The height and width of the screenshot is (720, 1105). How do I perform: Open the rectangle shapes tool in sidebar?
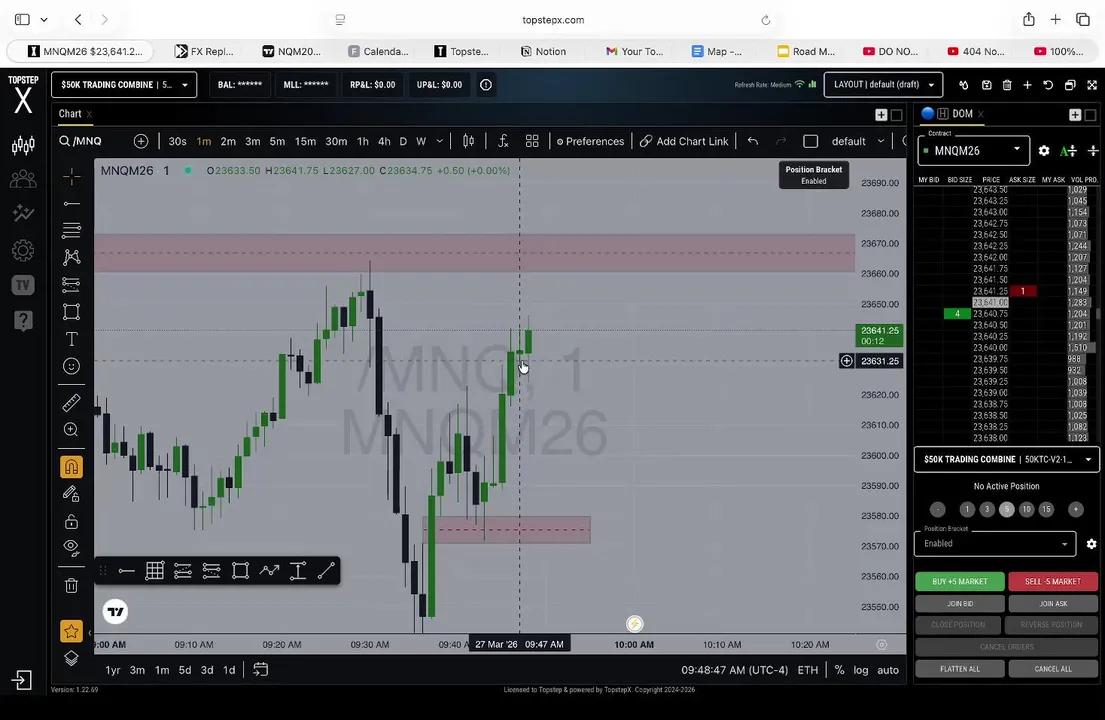click(71, 312)
